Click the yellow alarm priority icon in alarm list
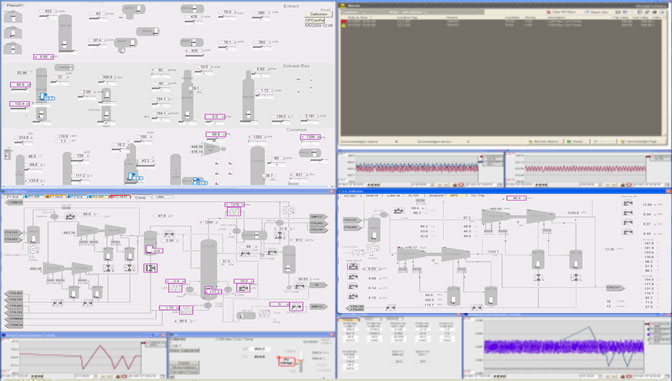672x381 pixels. pos(343,25)
